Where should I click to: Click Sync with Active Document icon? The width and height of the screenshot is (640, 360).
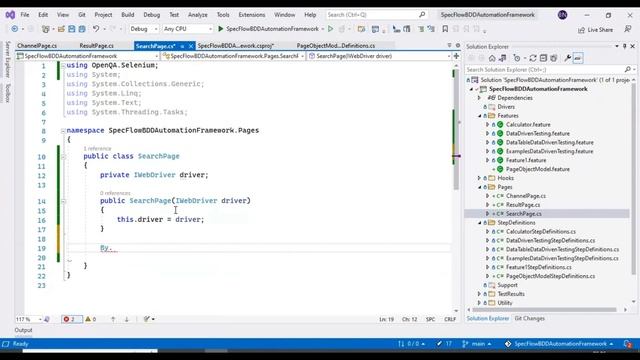coord(533,58)
